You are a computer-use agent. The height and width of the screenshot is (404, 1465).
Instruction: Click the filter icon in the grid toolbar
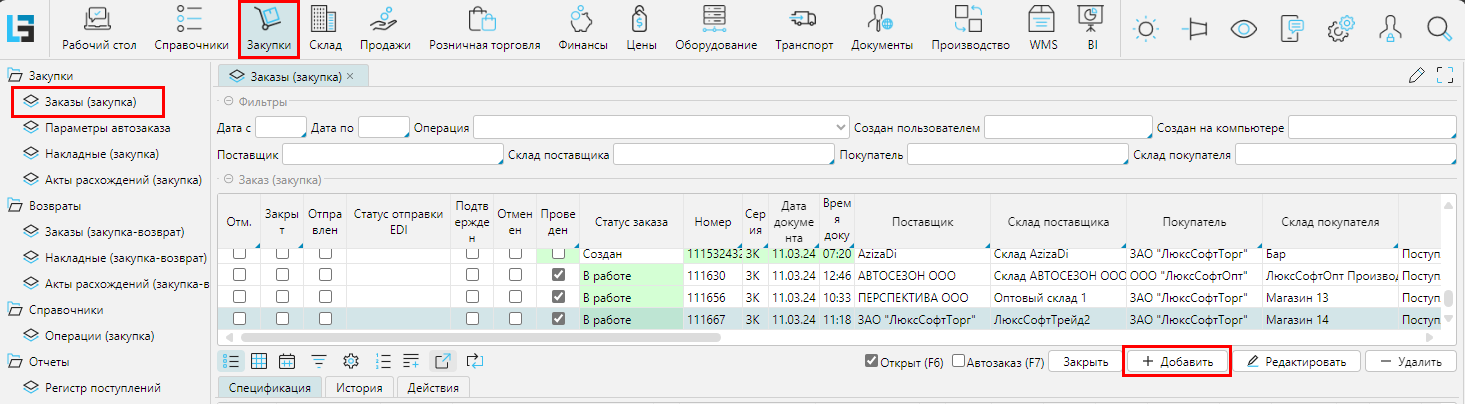(320, 361)
